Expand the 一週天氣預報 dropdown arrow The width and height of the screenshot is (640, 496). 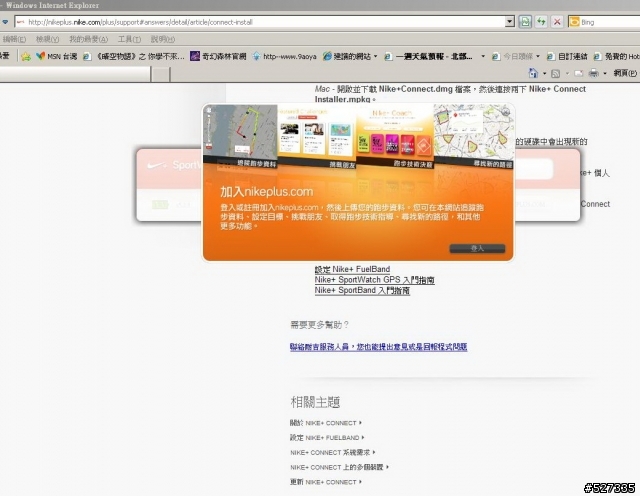(x=483, y=56)
